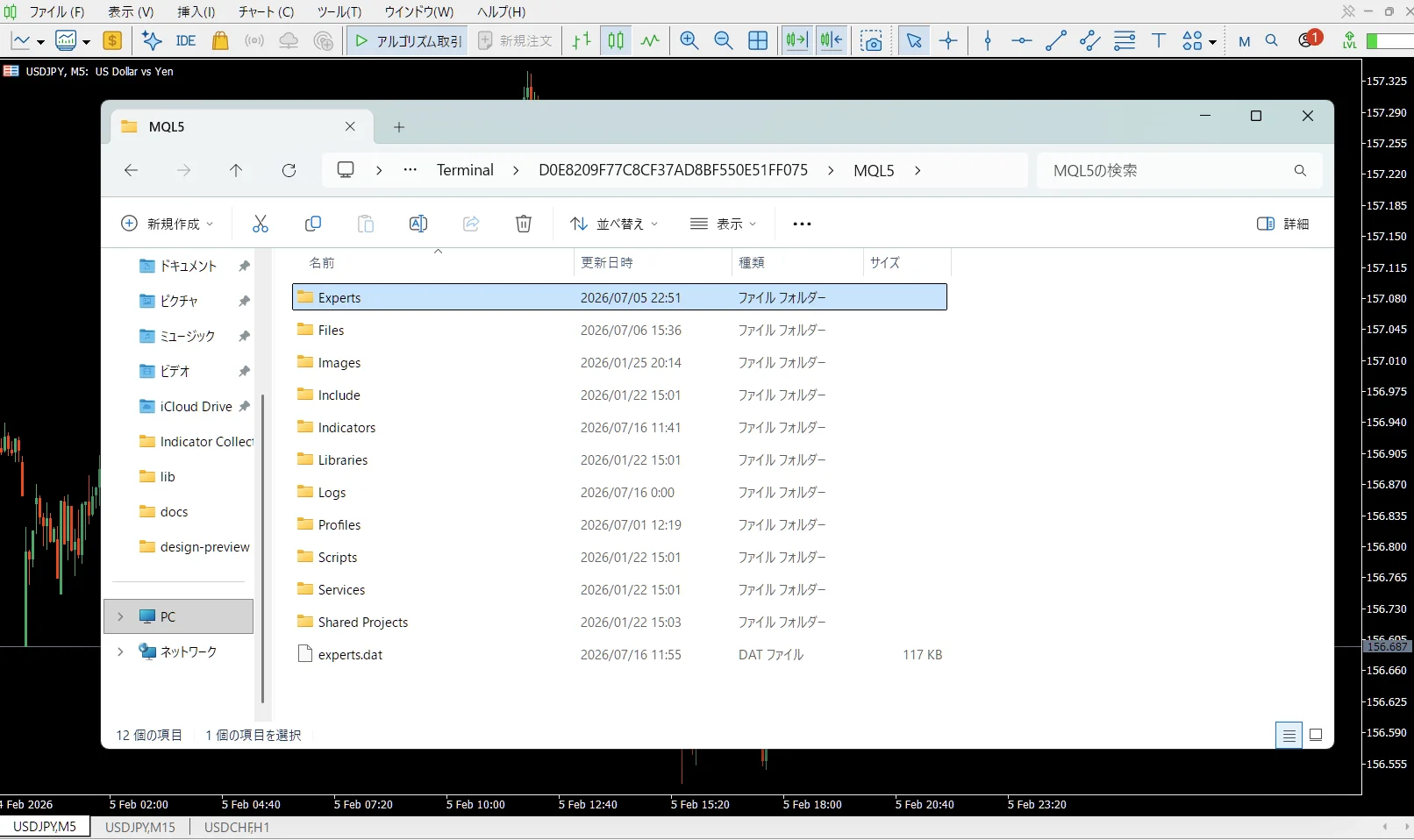The image size is (1414, 840).
Task: Zoom out on the chart
Action: pos(724,40)
